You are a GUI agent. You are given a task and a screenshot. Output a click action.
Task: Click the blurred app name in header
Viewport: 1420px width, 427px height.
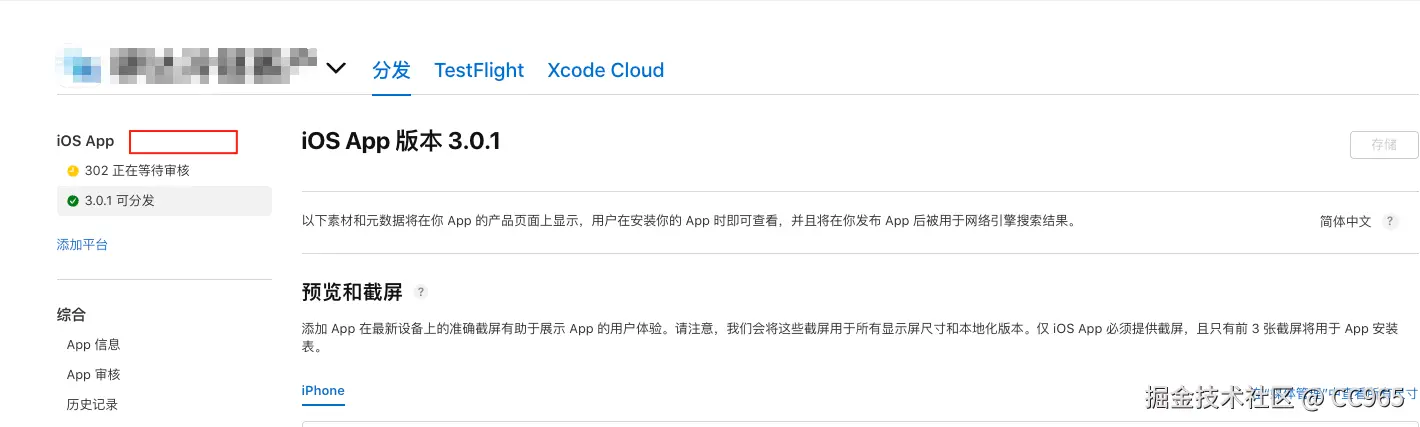point(212,65)
